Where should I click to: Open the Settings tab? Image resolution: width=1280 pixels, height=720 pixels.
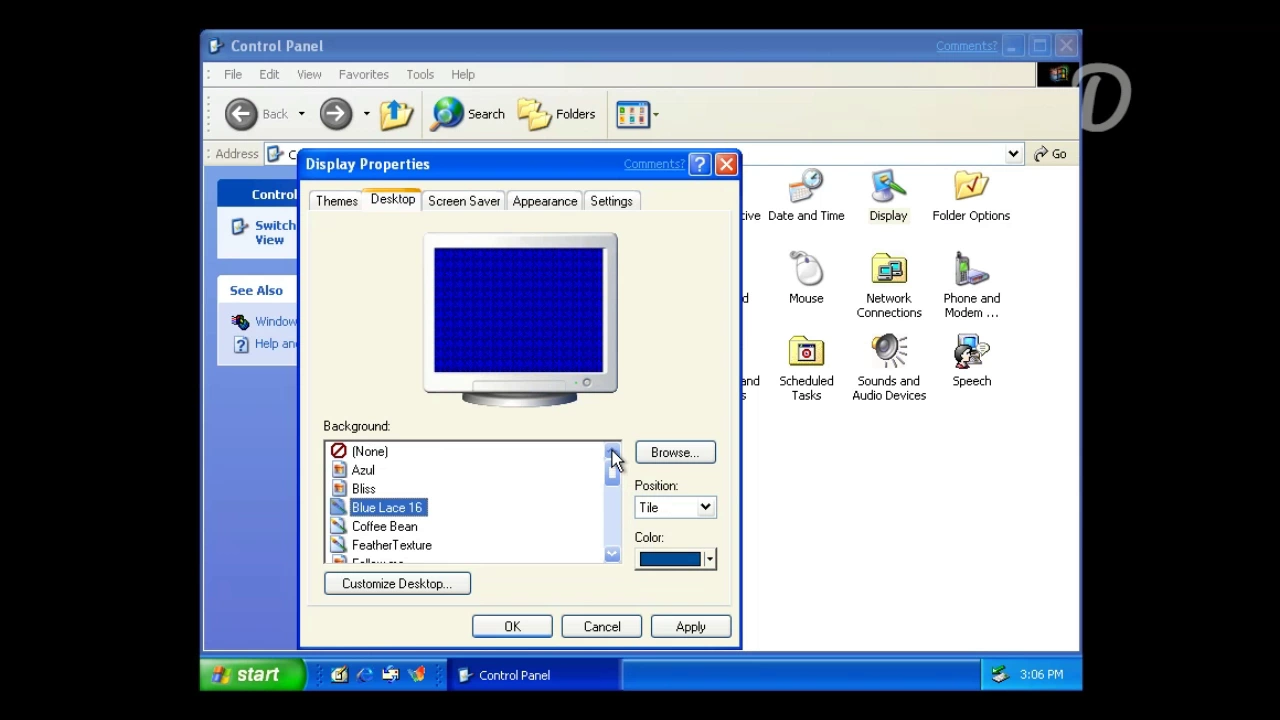(611, 201)
